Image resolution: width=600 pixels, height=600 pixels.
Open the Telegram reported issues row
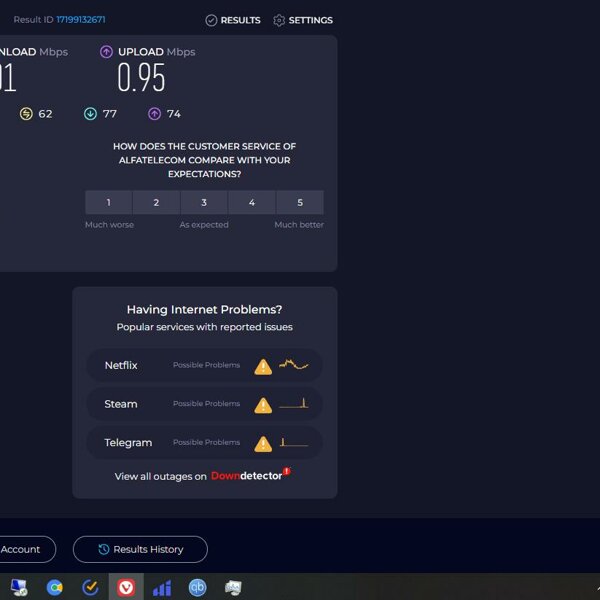205,442
